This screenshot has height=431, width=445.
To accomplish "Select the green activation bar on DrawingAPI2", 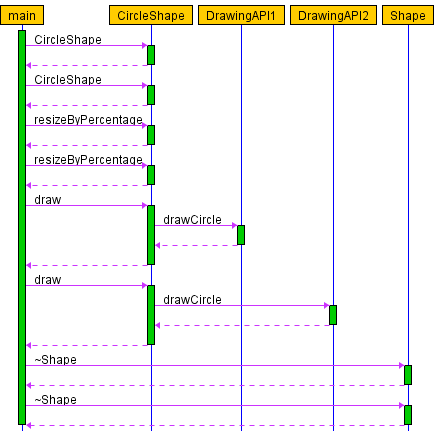I will tap(333, 315).
